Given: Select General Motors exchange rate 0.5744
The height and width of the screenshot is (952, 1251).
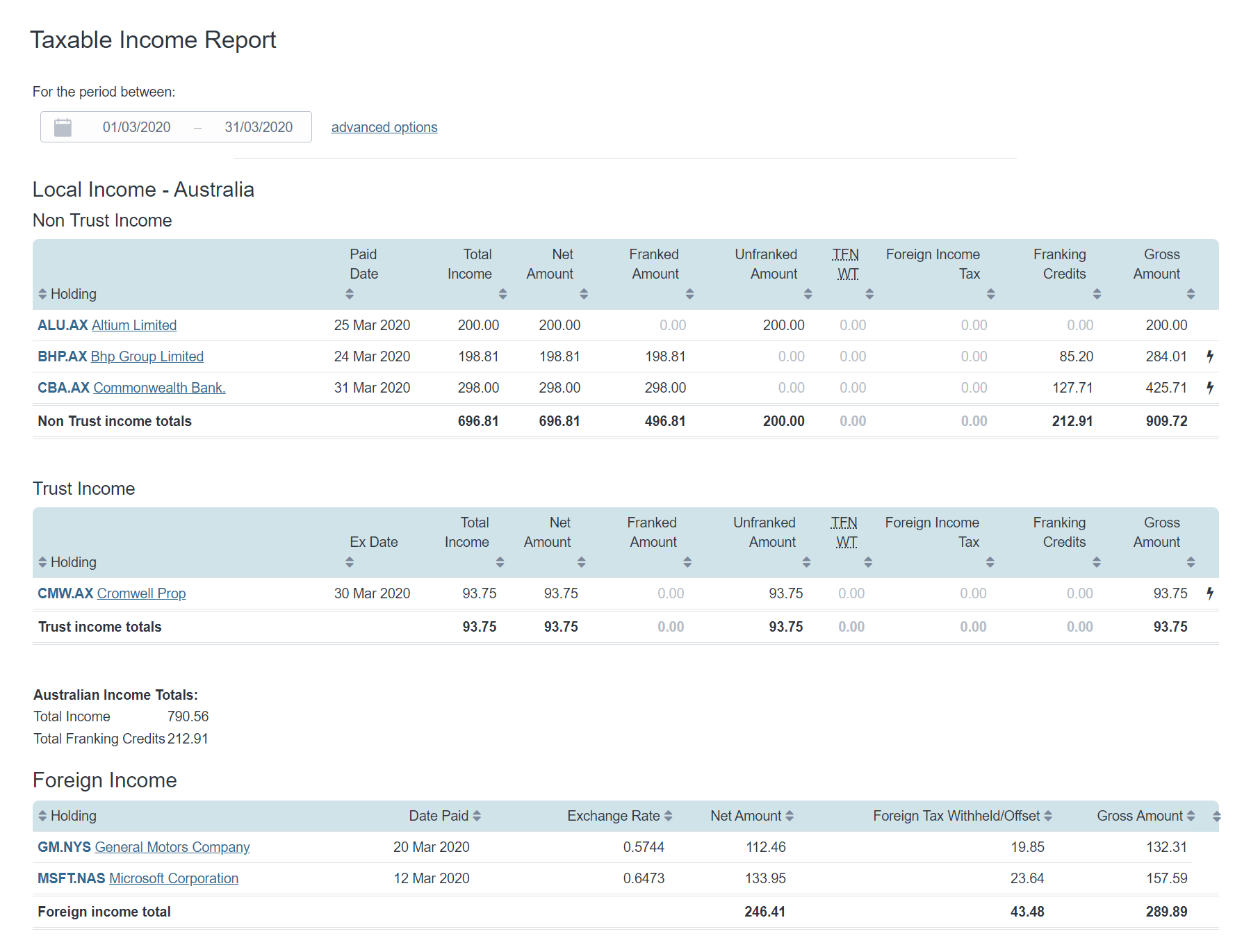Looking at the screenshot, I should coord(644,847).
